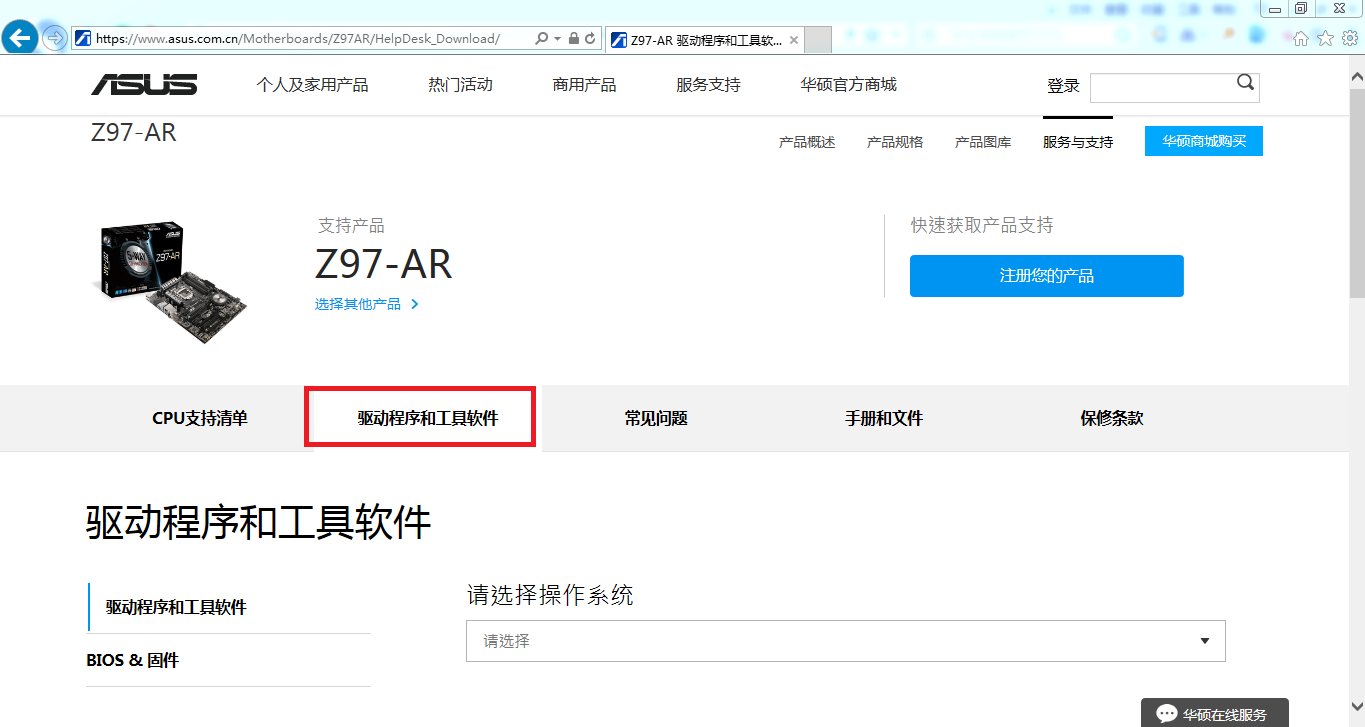The height and width of the screenshot is (727, 1365).
Task: Go to 服务与支持 section
Action: [x=1078, y=142]
